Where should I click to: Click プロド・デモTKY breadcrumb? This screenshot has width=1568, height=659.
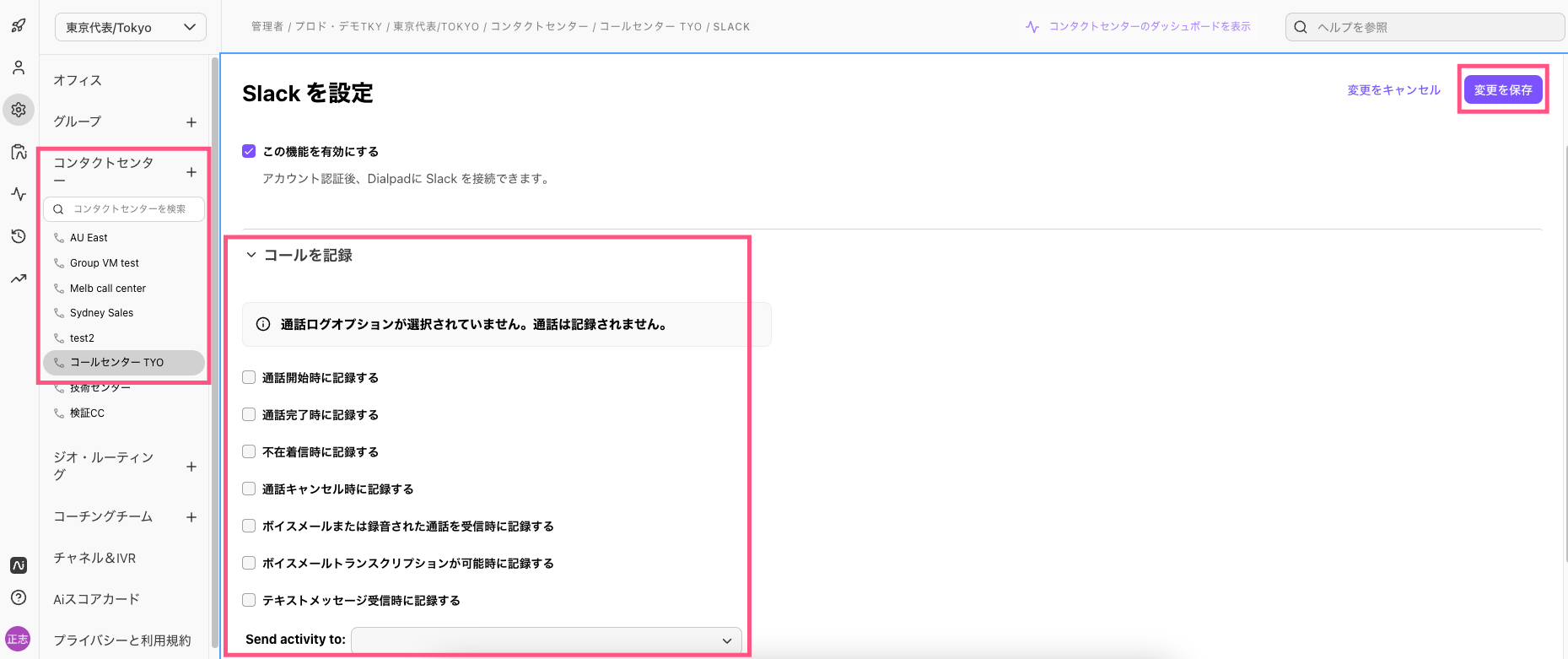pyautogui.click(x=338, y=27)
